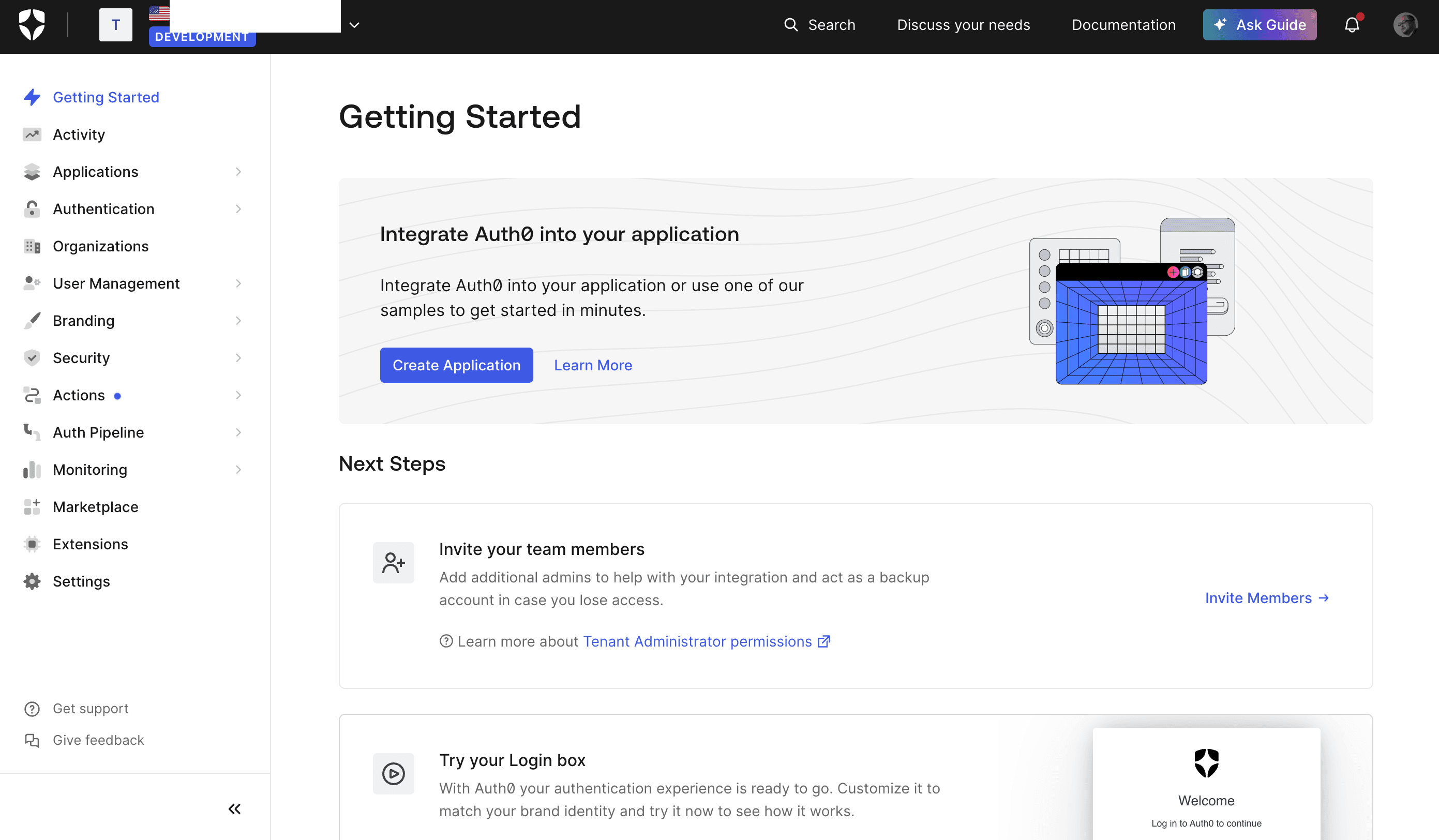Image resolution: width=1439 pixels, height=840 pixels.
Task: Go to Activity in the sidebar
Action: pos(79,135)
